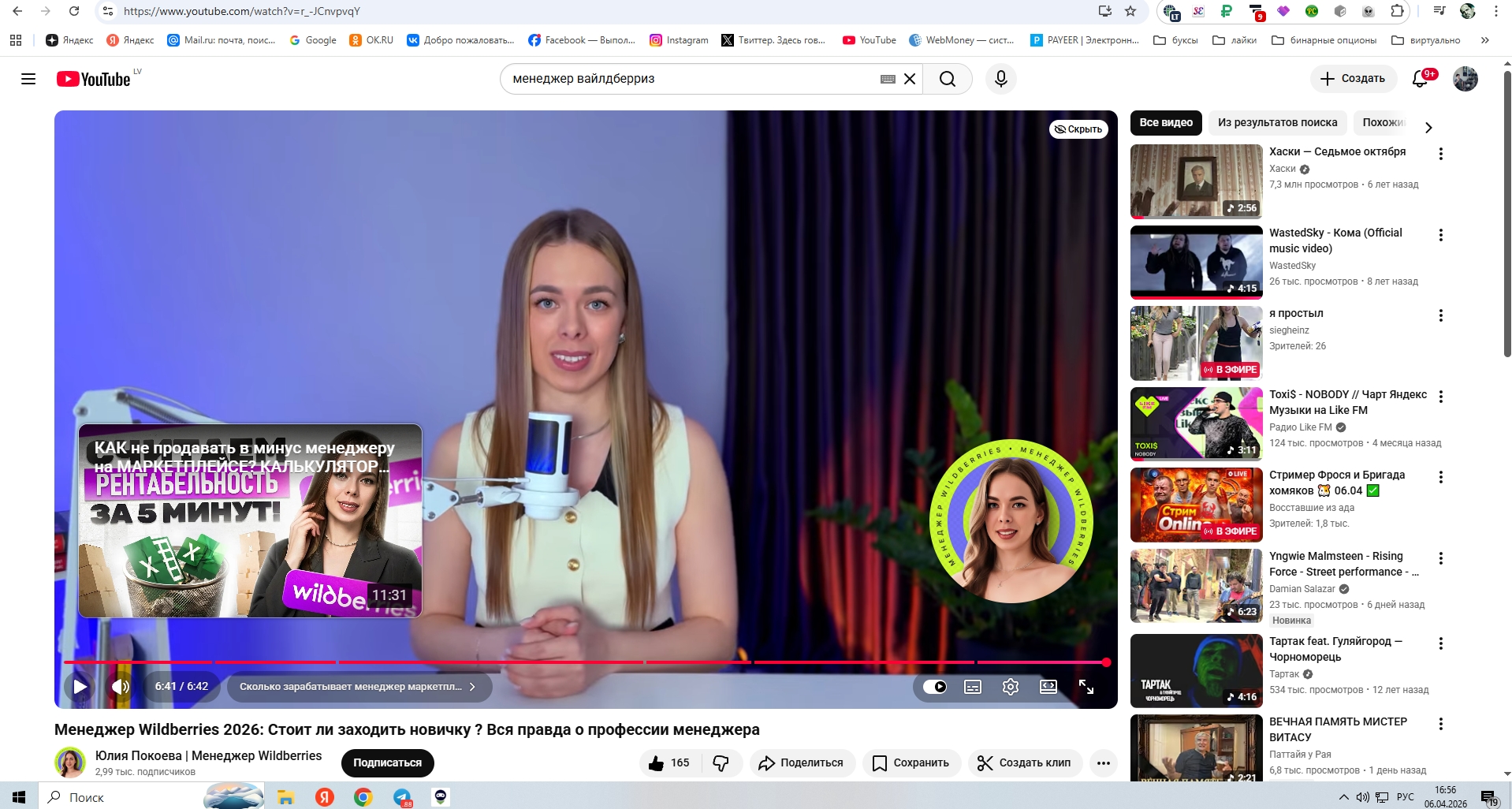Toggle subtitles in the player
The height and width of the screenshot is (809, 1512).
click(x=973, y=687)
